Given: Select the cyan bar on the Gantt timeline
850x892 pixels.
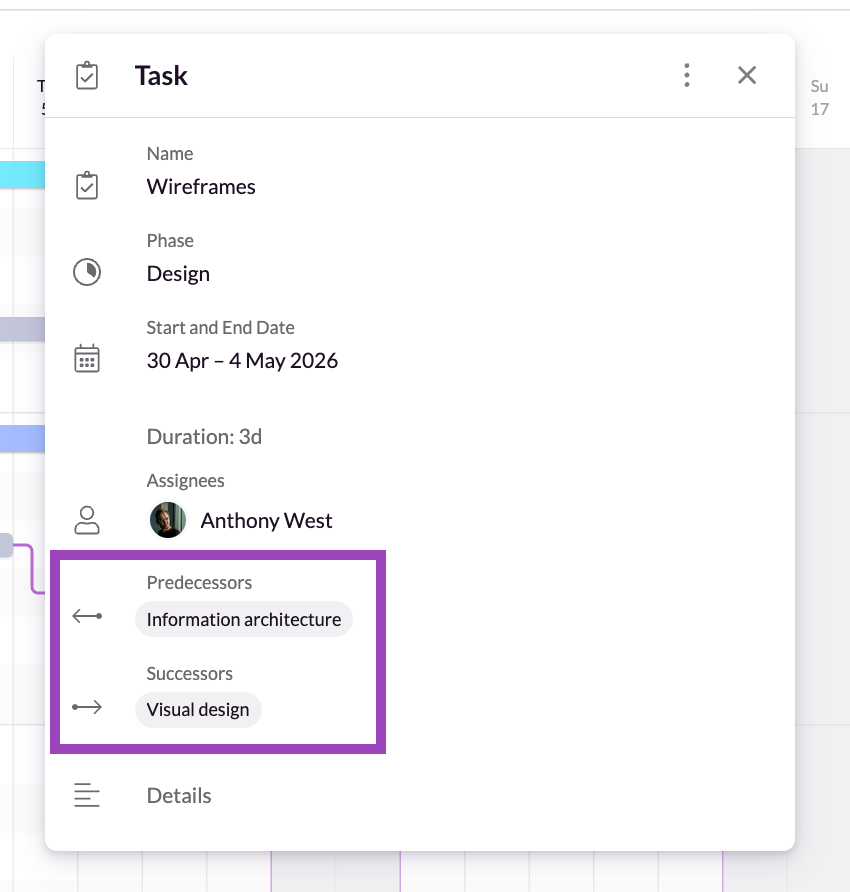Looking at the screenshot, I should 22,175.
